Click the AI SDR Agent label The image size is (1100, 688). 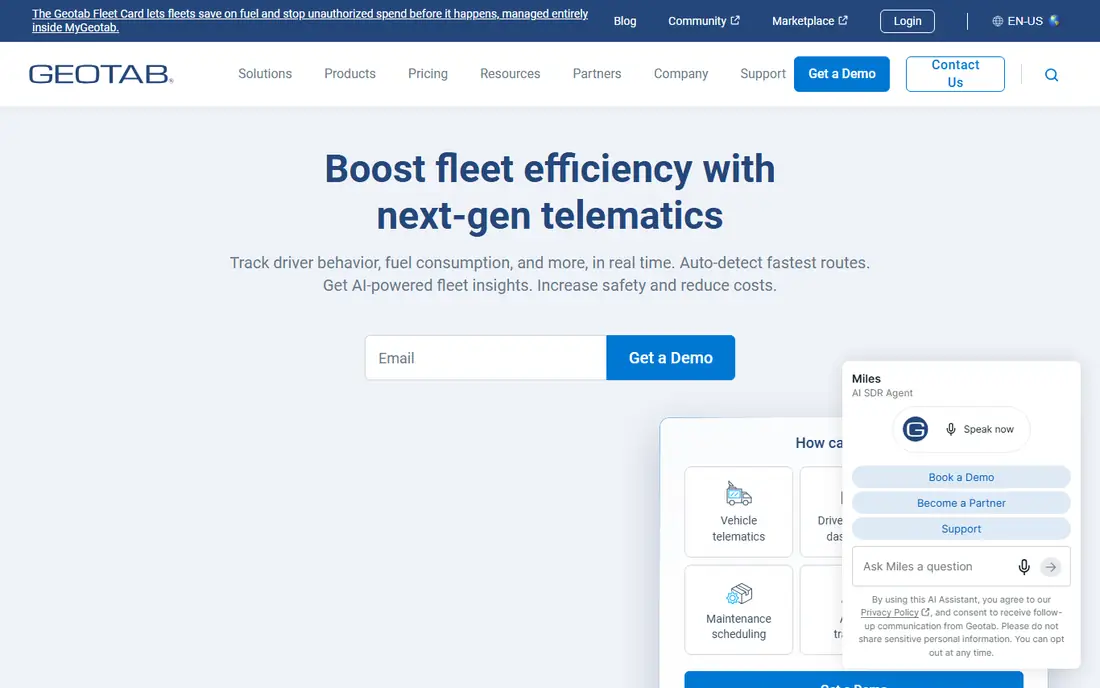point(882,393)
